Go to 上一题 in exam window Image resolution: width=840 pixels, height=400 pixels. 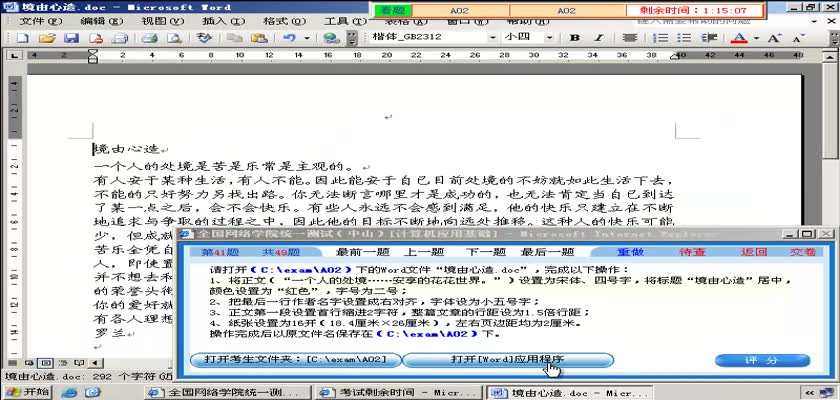[x=423, y=252]
